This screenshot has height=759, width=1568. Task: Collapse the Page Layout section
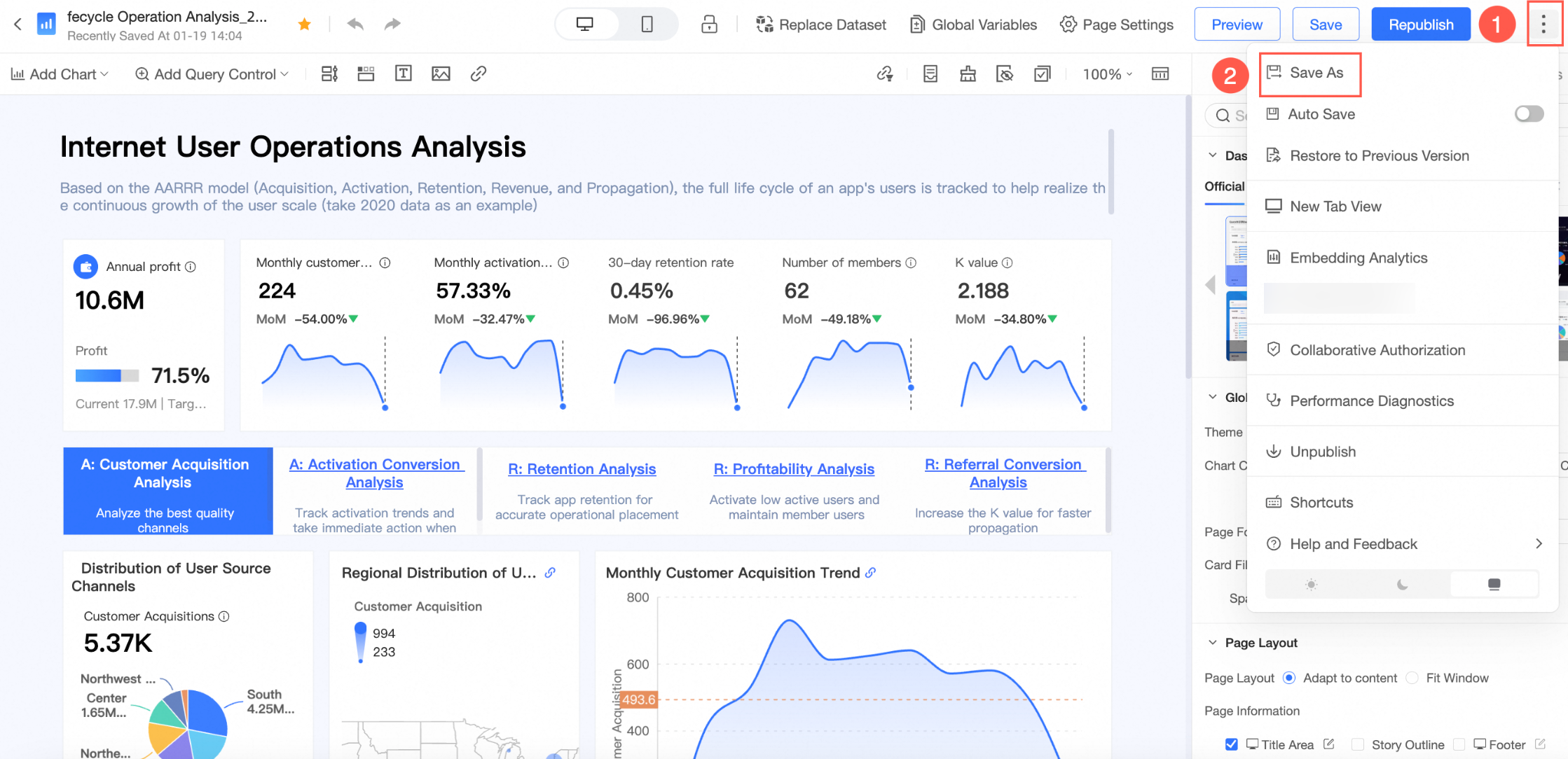point(1213,643)
